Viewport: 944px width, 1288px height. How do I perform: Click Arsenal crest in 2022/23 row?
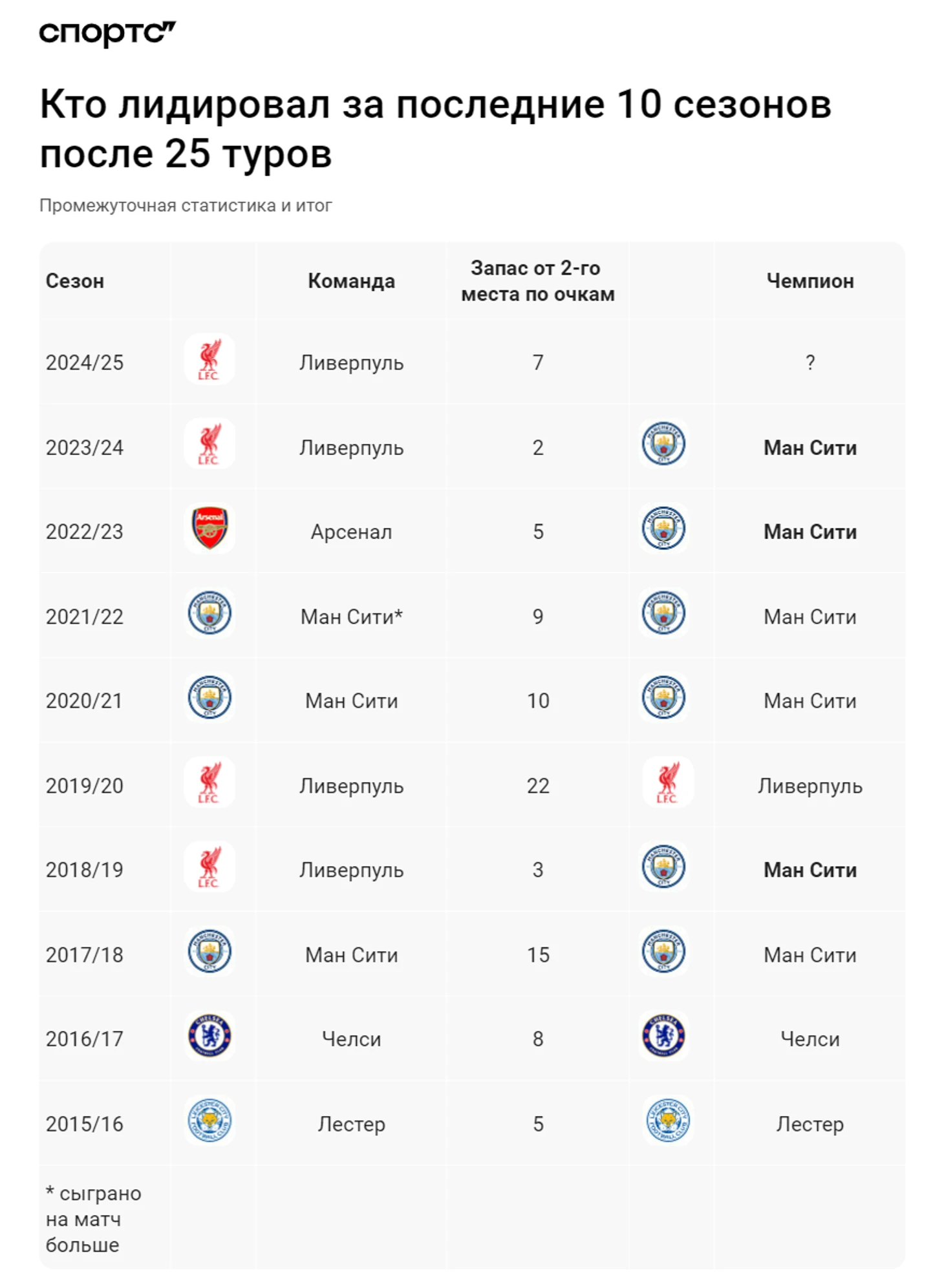209,529
